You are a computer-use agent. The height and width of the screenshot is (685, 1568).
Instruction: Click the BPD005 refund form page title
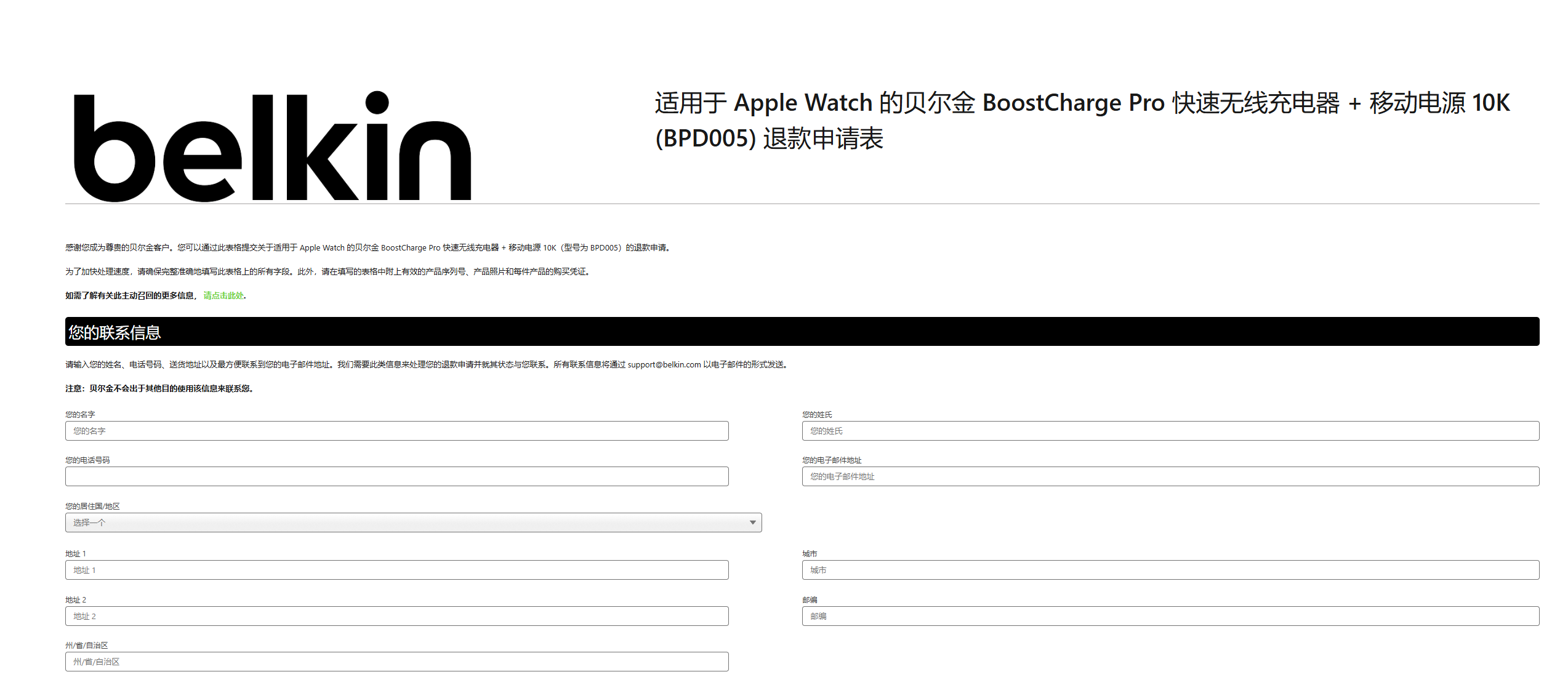[x=1082, y=121]
